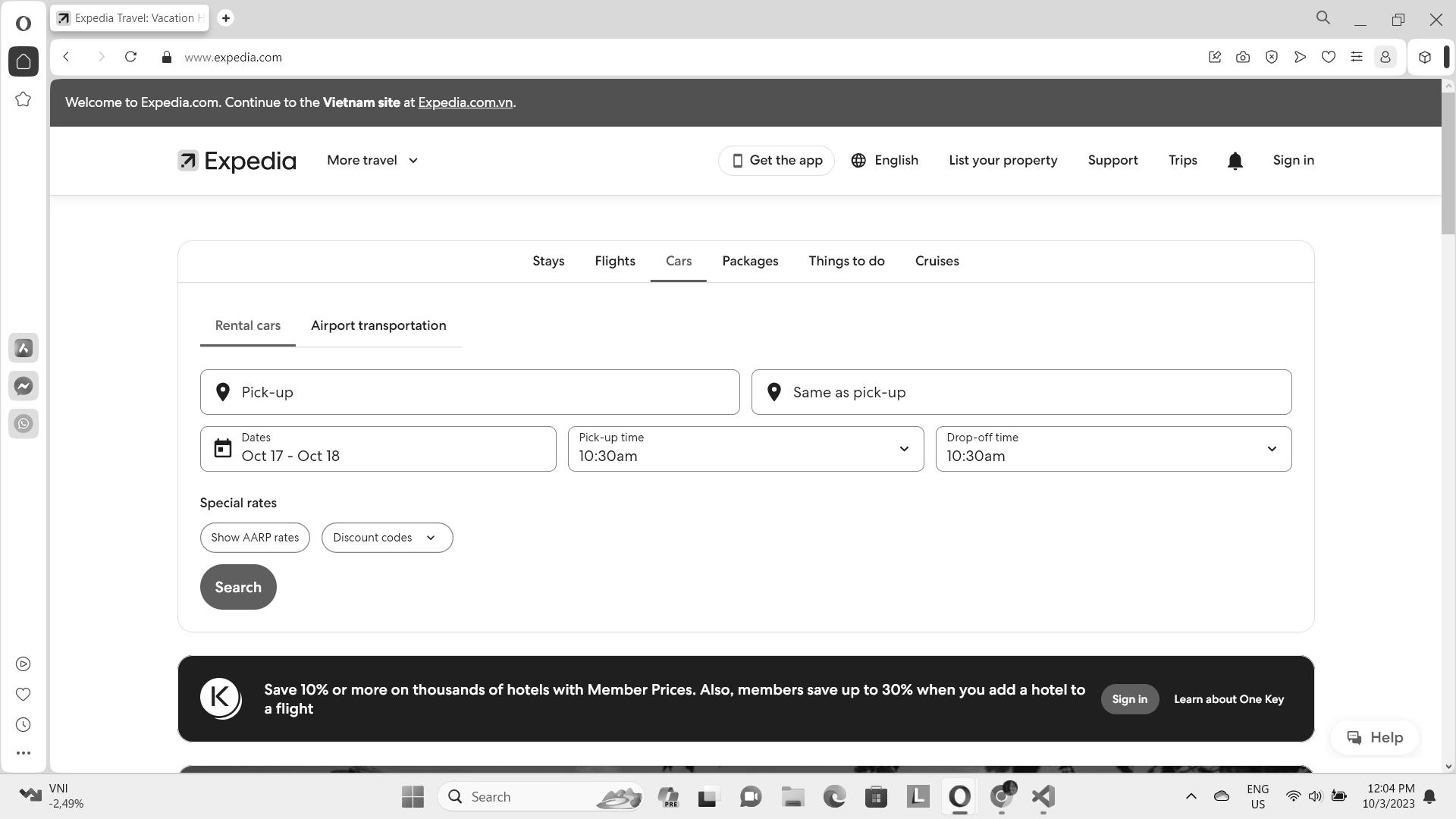The height and width of the screenshot is (819, 1456).
Task: Click tab search magnifier icon
Action: tap(1323, 17)
